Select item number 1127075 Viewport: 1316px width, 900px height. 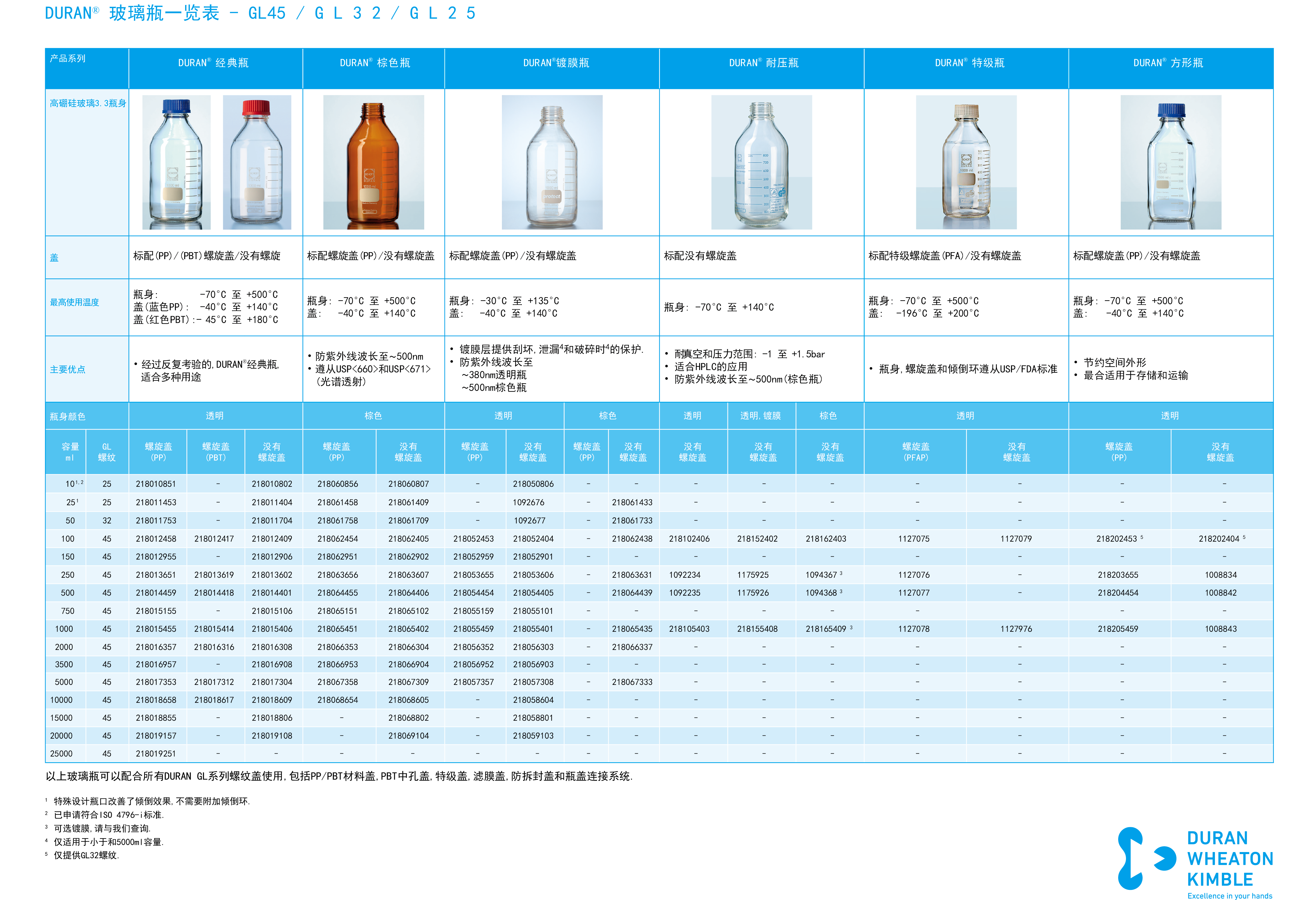(x=914, y=539)
